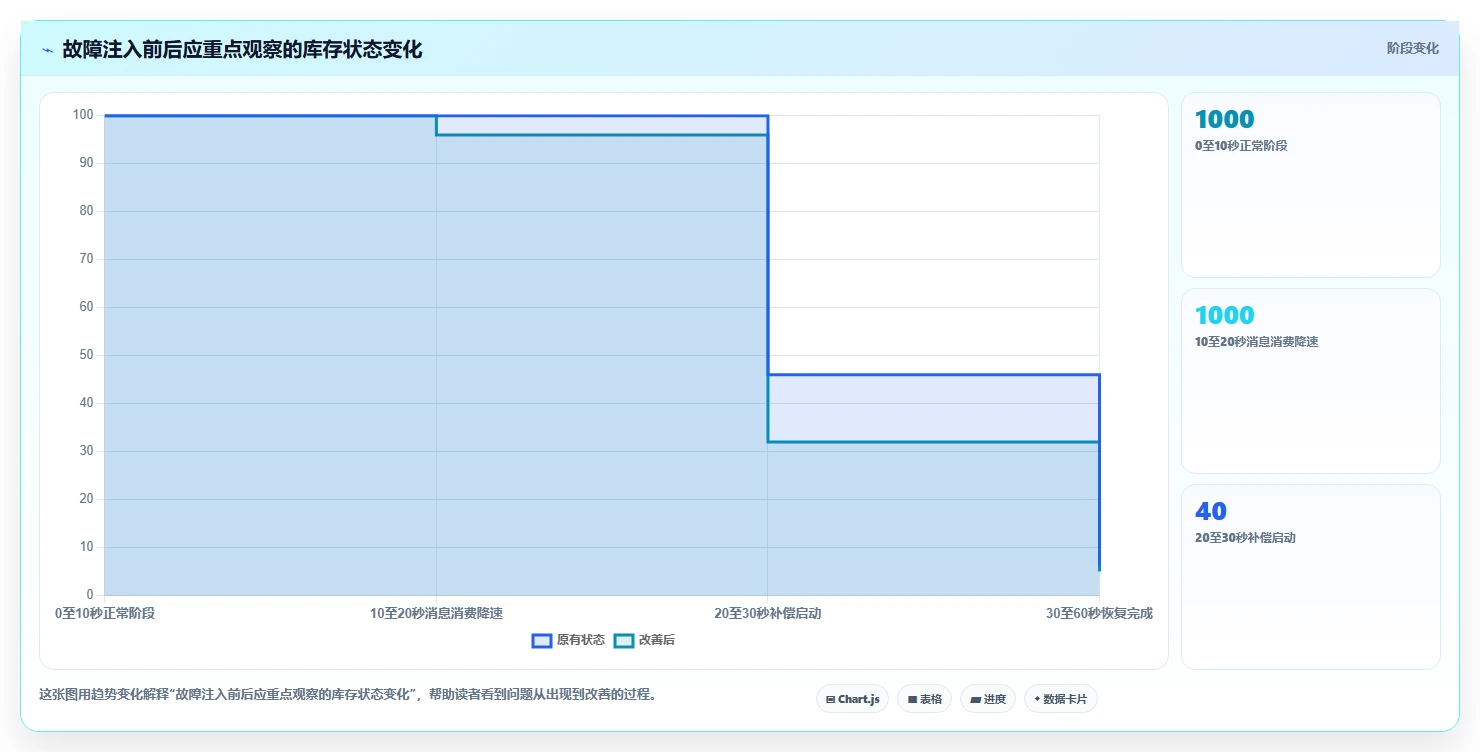Click the Chart.js tag pill
Screen dimensions: 1480x752
852,699
